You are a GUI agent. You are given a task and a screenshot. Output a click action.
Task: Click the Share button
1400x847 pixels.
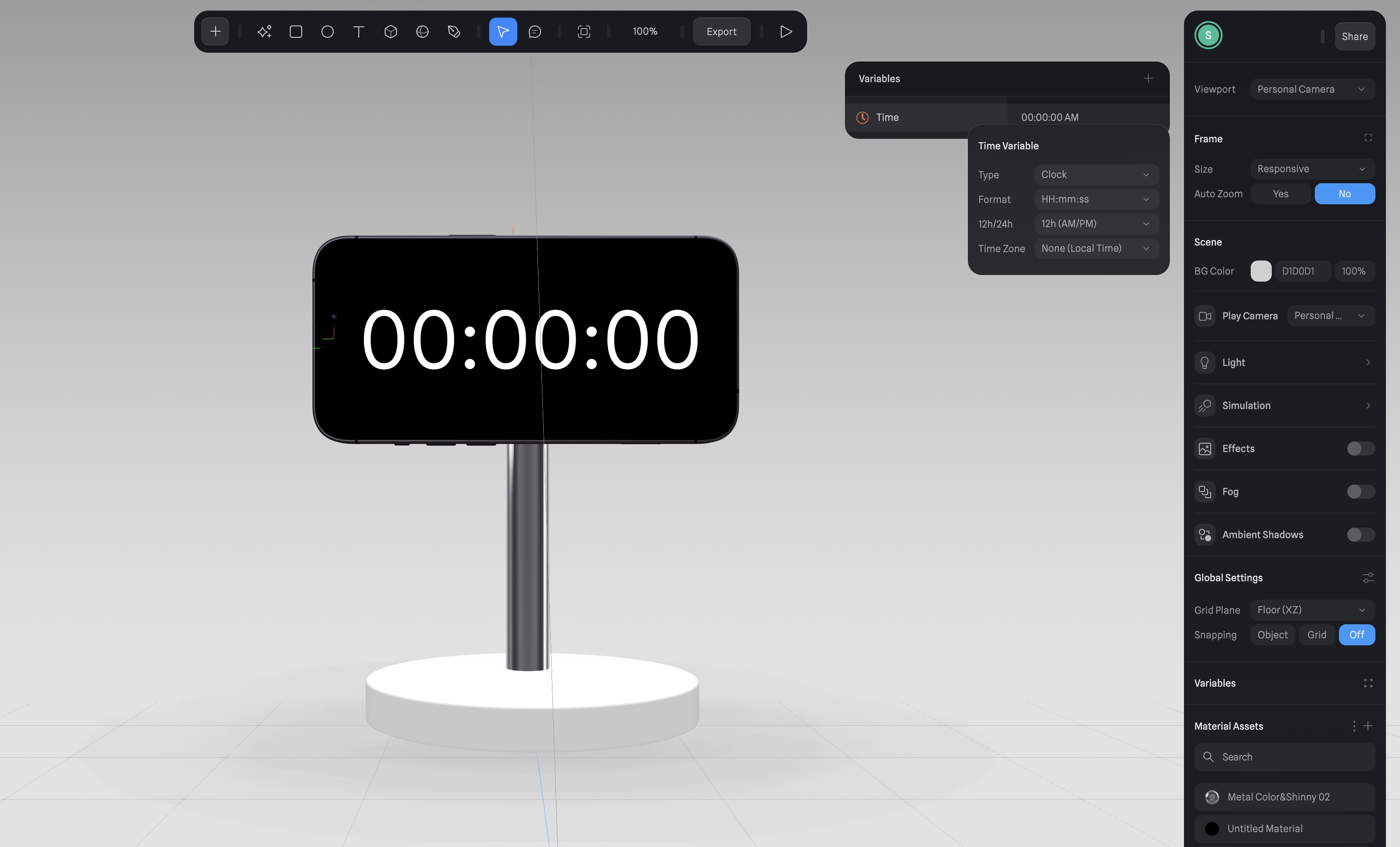coord(1354,36)
